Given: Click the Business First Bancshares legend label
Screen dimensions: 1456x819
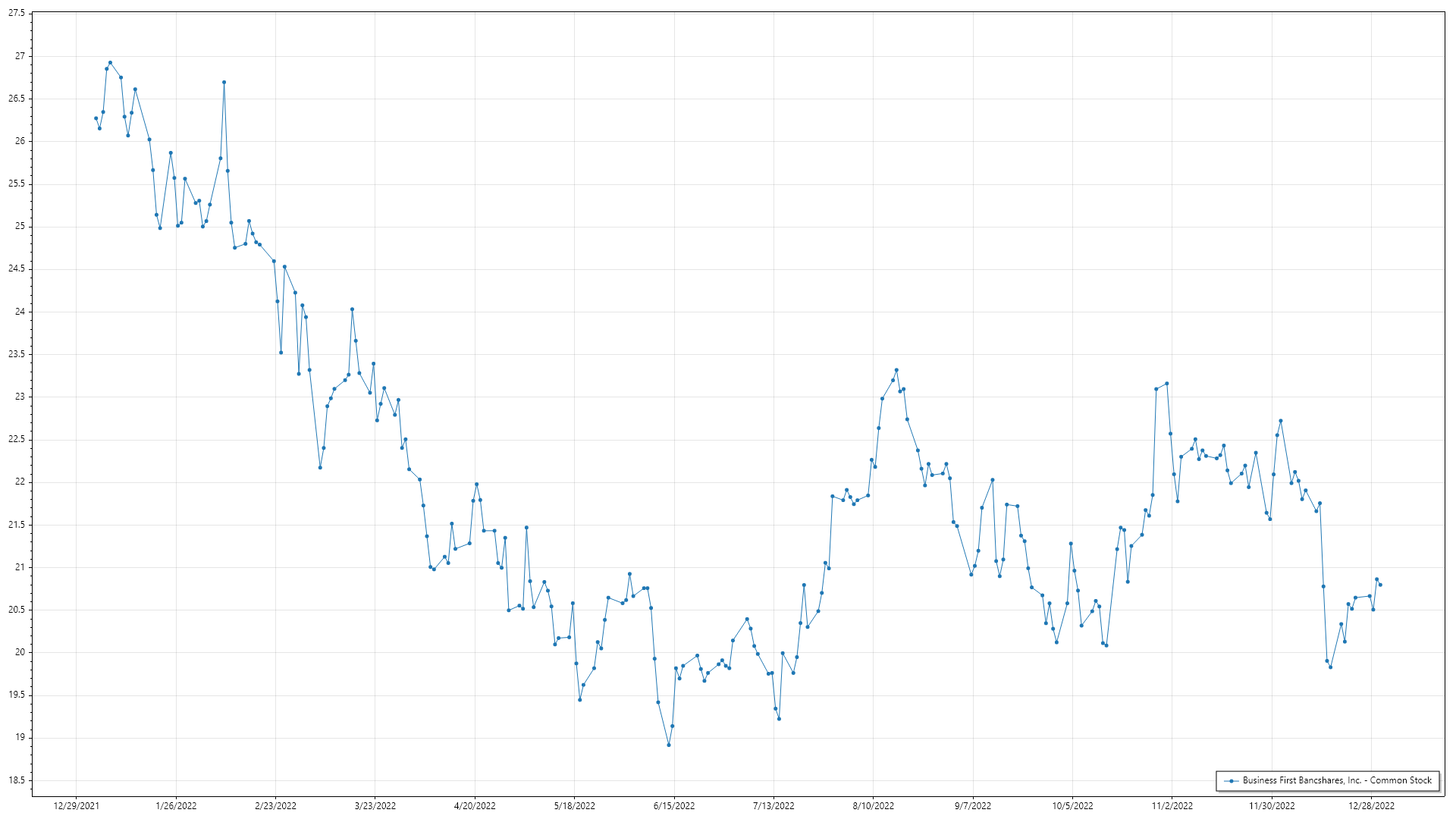Looking at the screenshot, I should pyautogui.click(x=1337, y=780).
